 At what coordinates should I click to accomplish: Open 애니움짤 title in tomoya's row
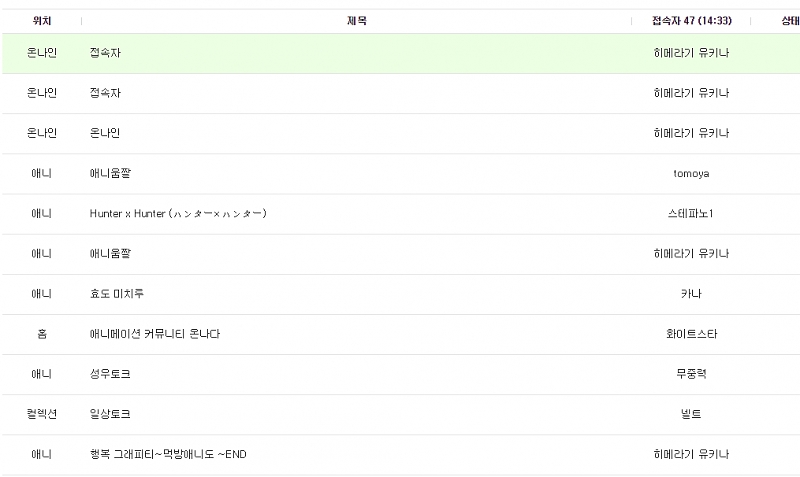point(110,174)
